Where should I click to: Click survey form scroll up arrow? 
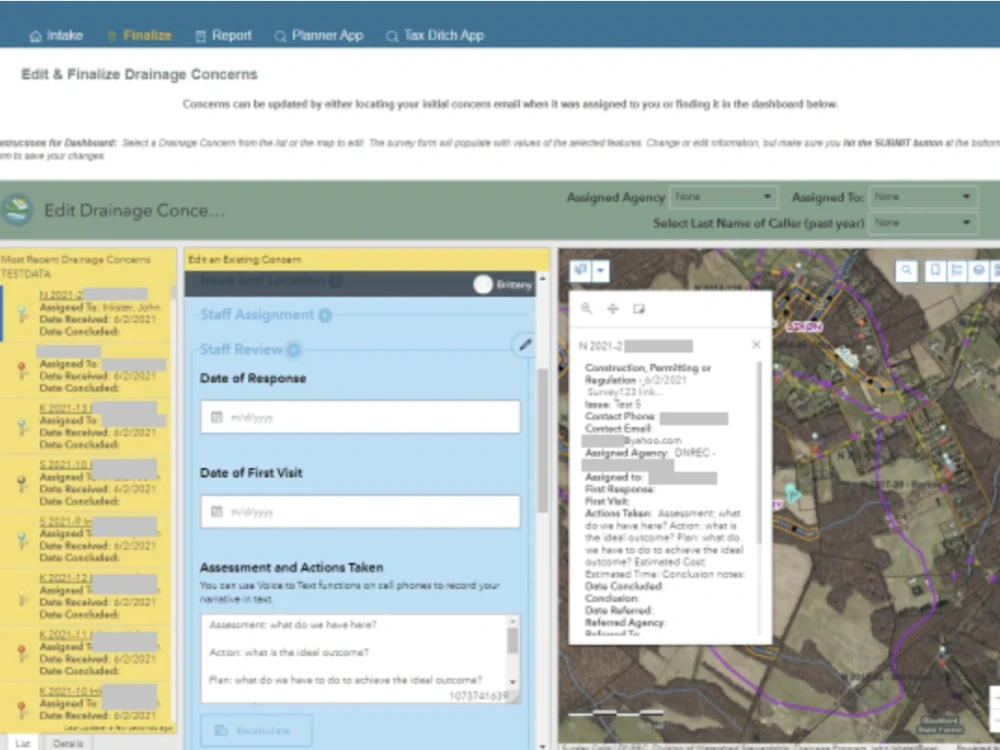543,279
